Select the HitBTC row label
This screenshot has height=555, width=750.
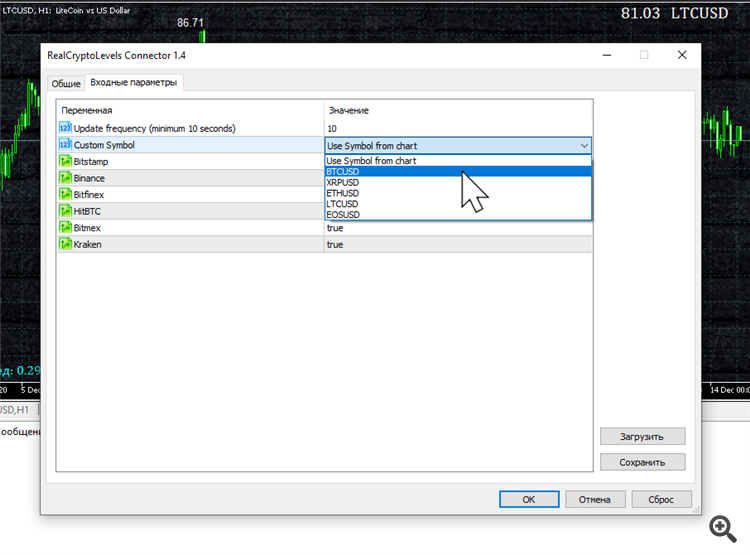[x=87, y=211]
